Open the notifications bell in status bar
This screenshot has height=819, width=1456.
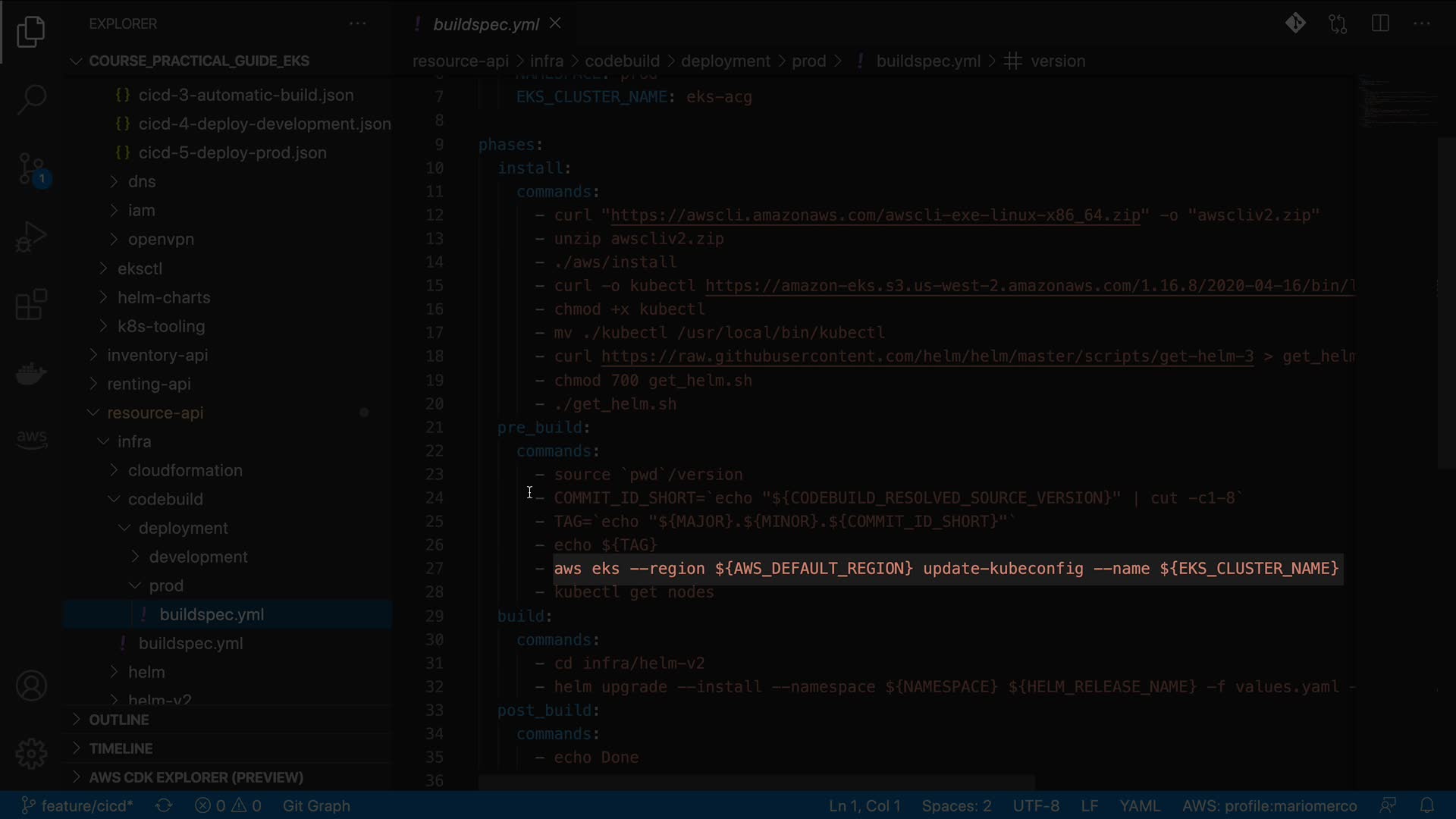pyautogui.click(x=1426, y=805)
